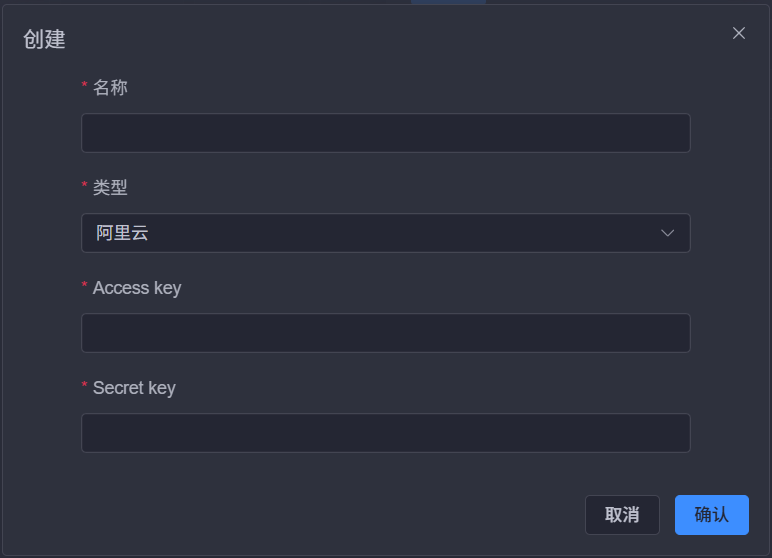Focus the Access key input field
Screen dimensions: 772x558
[x=385, y=333]
